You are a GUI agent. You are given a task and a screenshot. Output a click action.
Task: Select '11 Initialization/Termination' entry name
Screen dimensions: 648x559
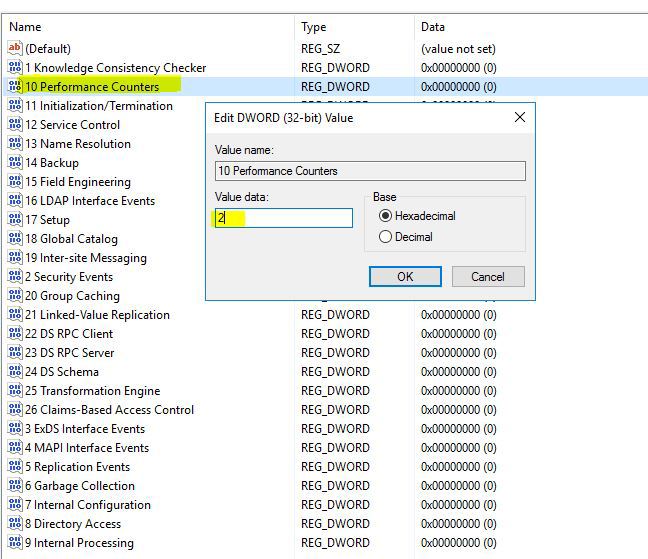[x=99, y=106]
